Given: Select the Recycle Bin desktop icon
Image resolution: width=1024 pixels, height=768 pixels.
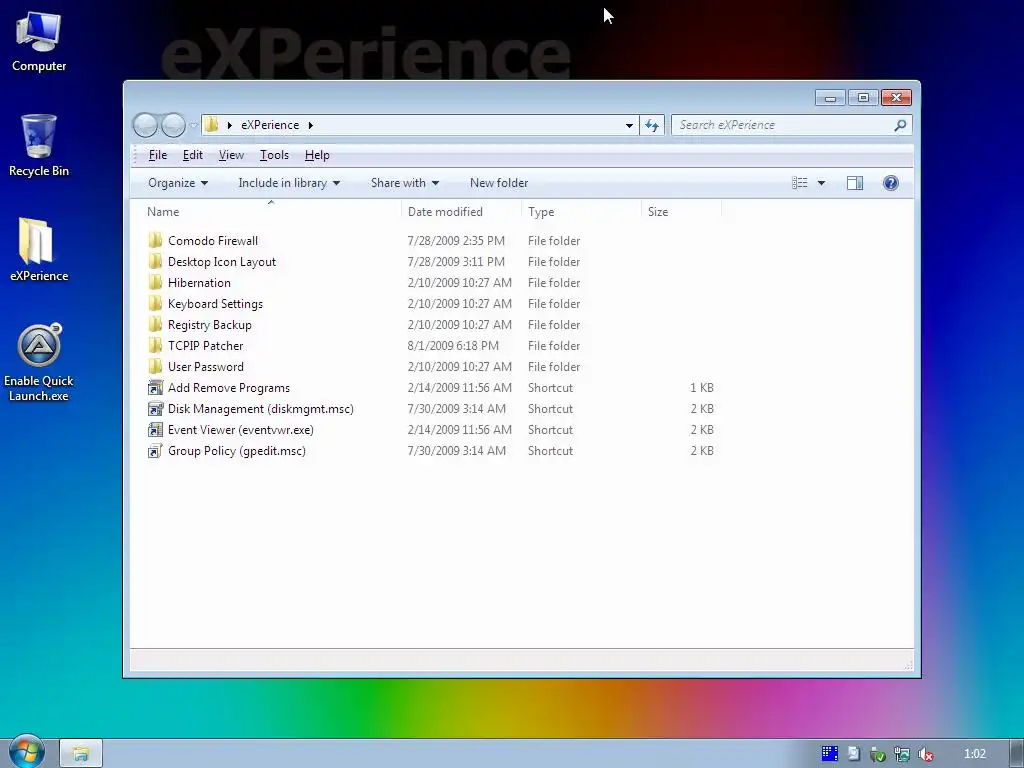Looking at the screenshot, I should [39, 145].
